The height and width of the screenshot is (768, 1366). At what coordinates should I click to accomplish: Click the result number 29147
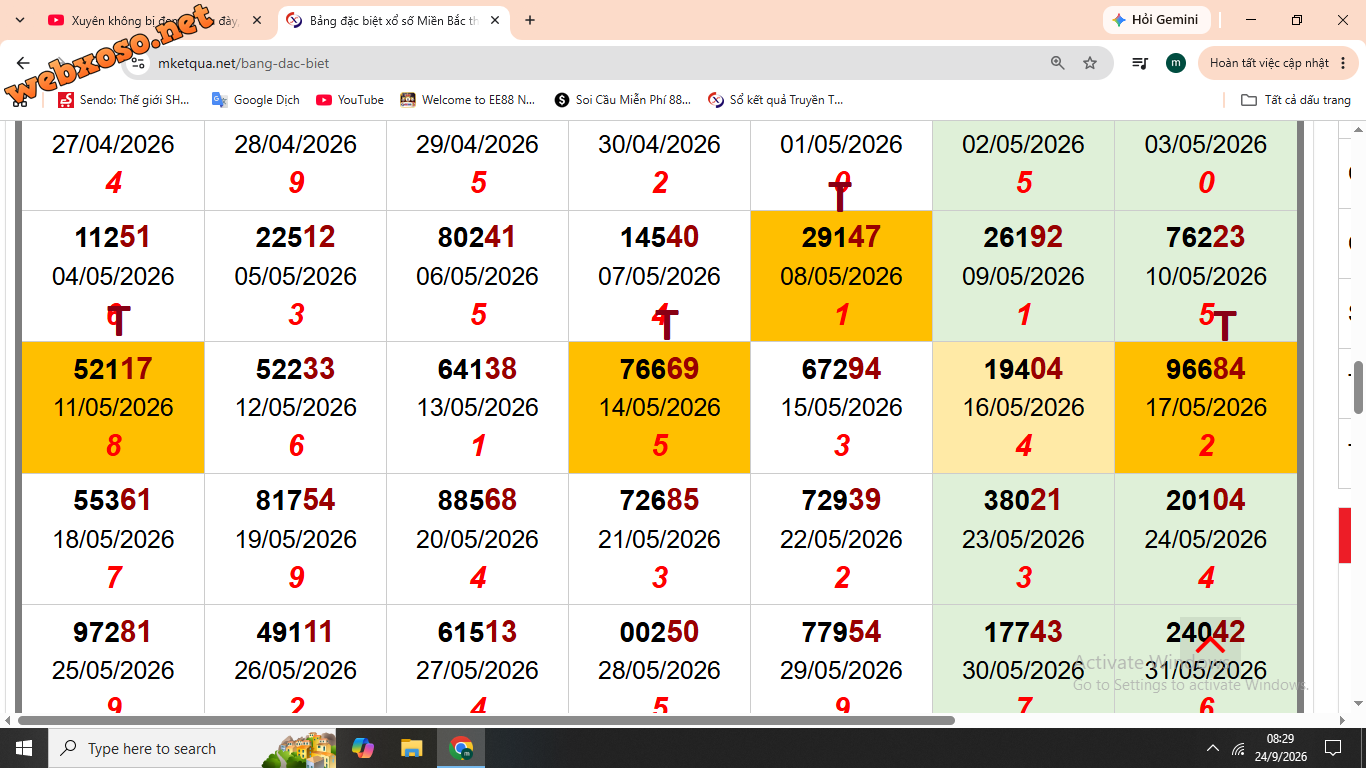click(x=841, y=237)
